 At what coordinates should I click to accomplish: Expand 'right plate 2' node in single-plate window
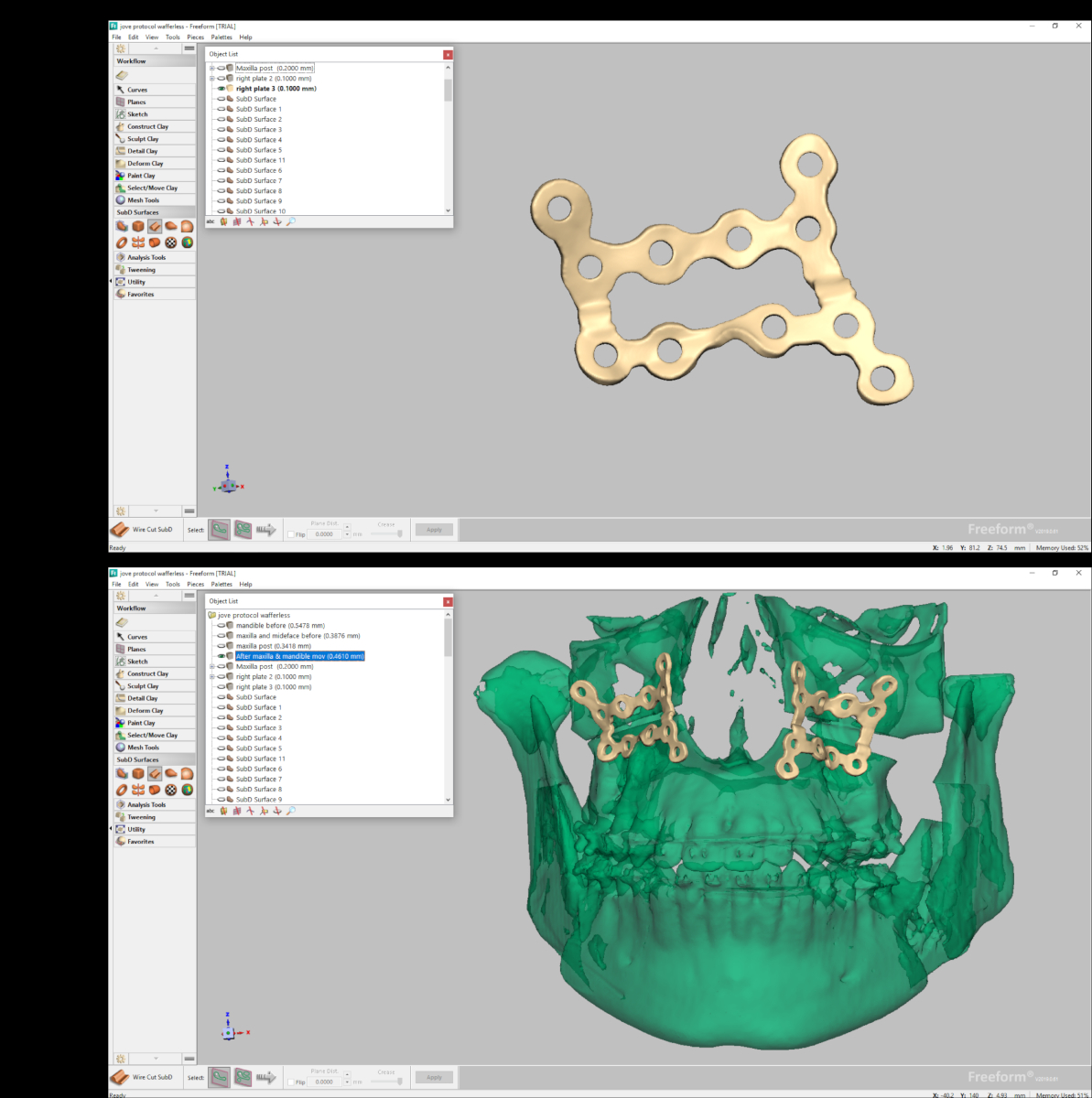point(211,79)
